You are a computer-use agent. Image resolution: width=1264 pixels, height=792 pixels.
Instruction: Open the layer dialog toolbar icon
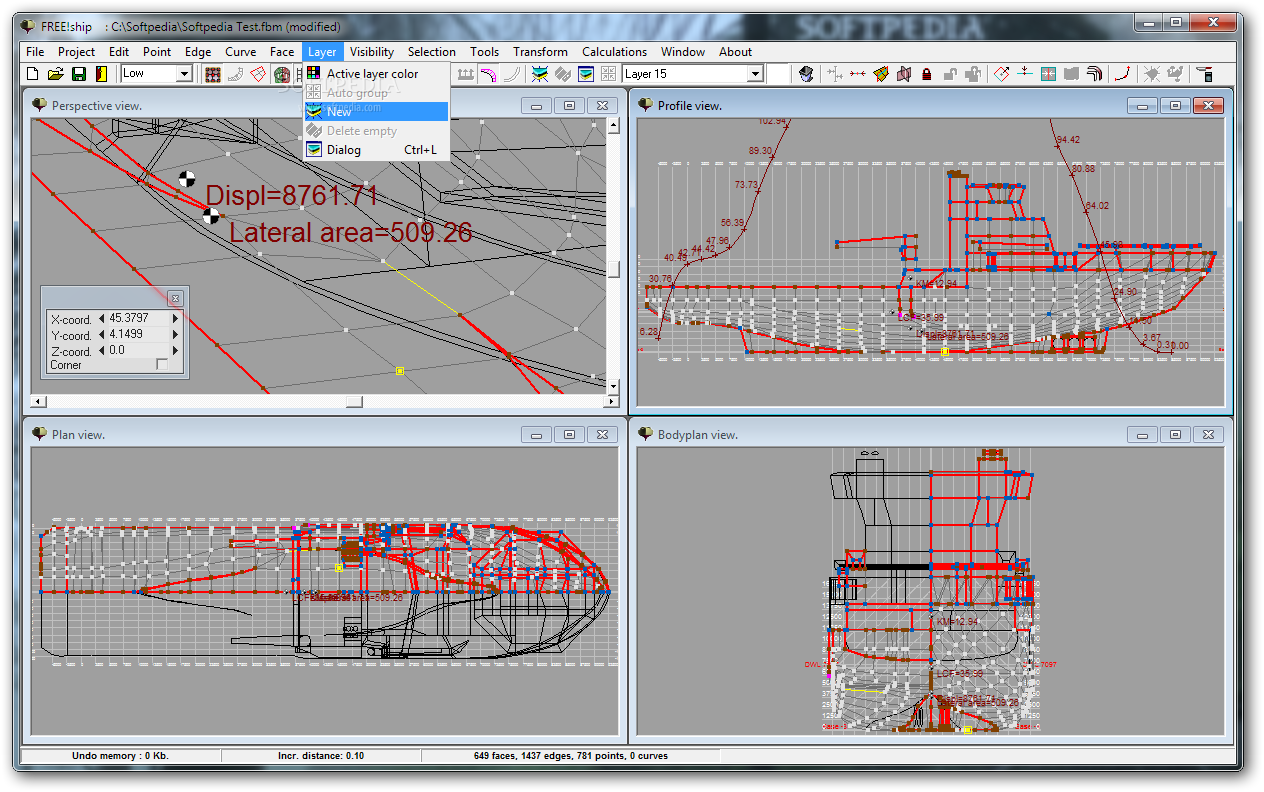coord(586,74)
